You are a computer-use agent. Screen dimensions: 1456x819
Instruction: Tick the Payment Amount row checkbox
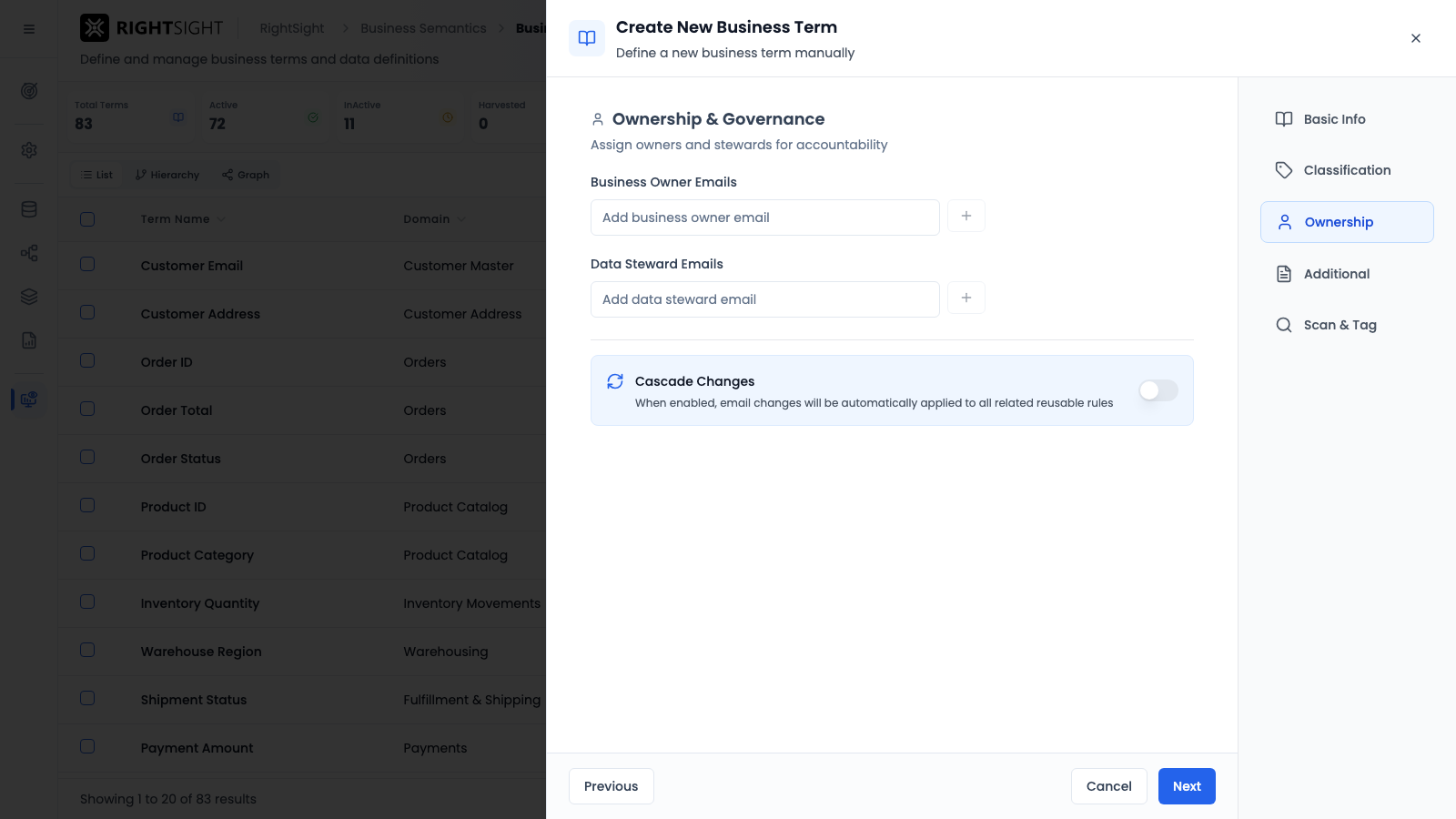[x=87, y=746]
